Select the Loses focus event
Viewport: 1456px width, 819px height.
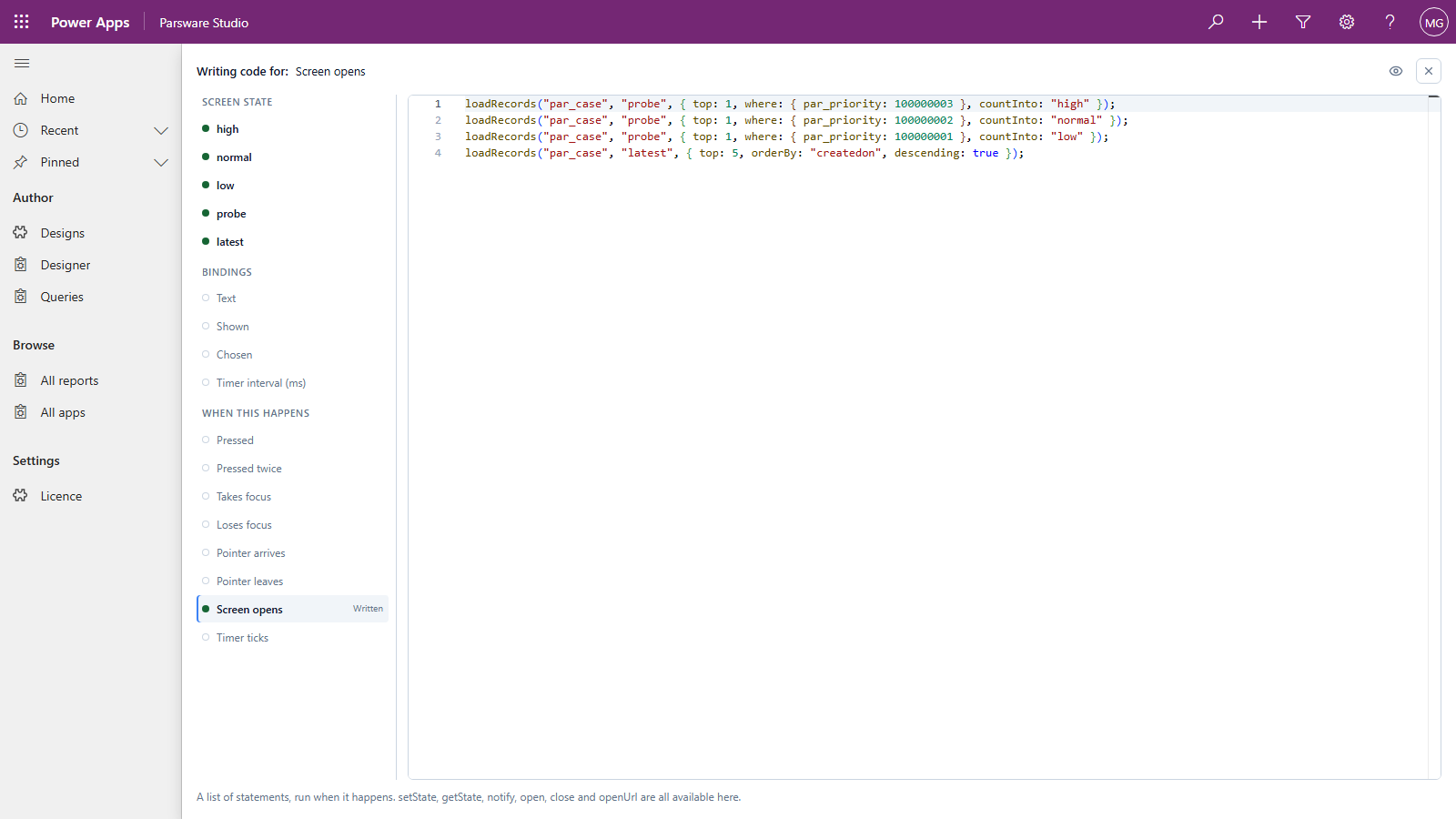pyautogui.click(x=292, y=525)
